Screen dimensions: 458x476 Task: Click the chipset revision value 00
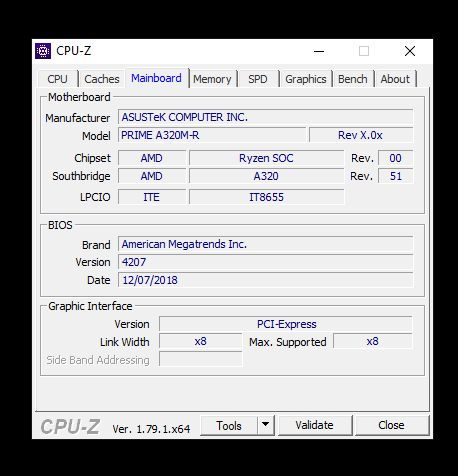[x=396, y=158]
